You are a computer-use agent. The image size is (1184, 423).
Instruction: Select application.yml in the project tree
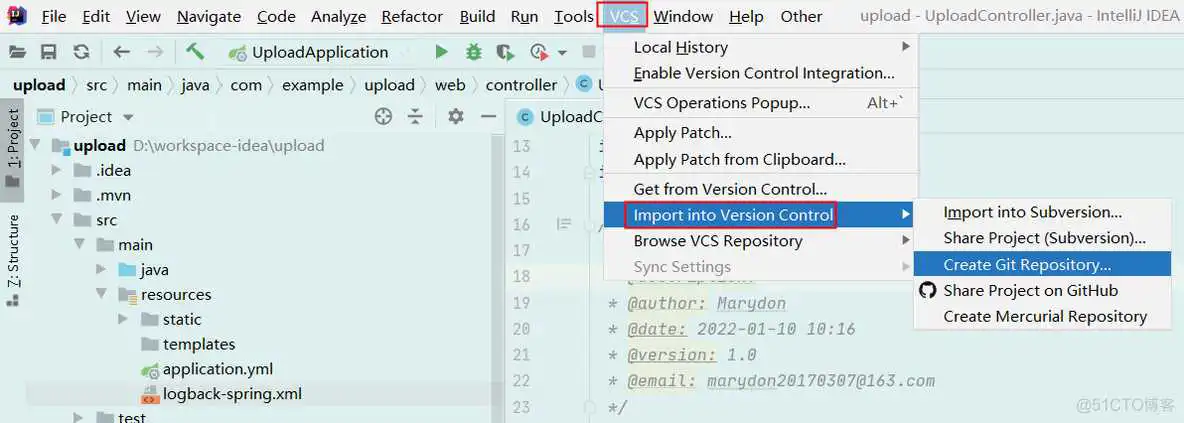pos(217,369)
